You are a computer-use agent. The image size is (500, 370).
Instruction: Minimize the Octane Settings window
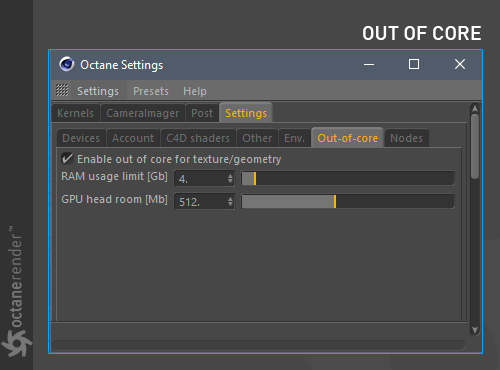point(369,64)
